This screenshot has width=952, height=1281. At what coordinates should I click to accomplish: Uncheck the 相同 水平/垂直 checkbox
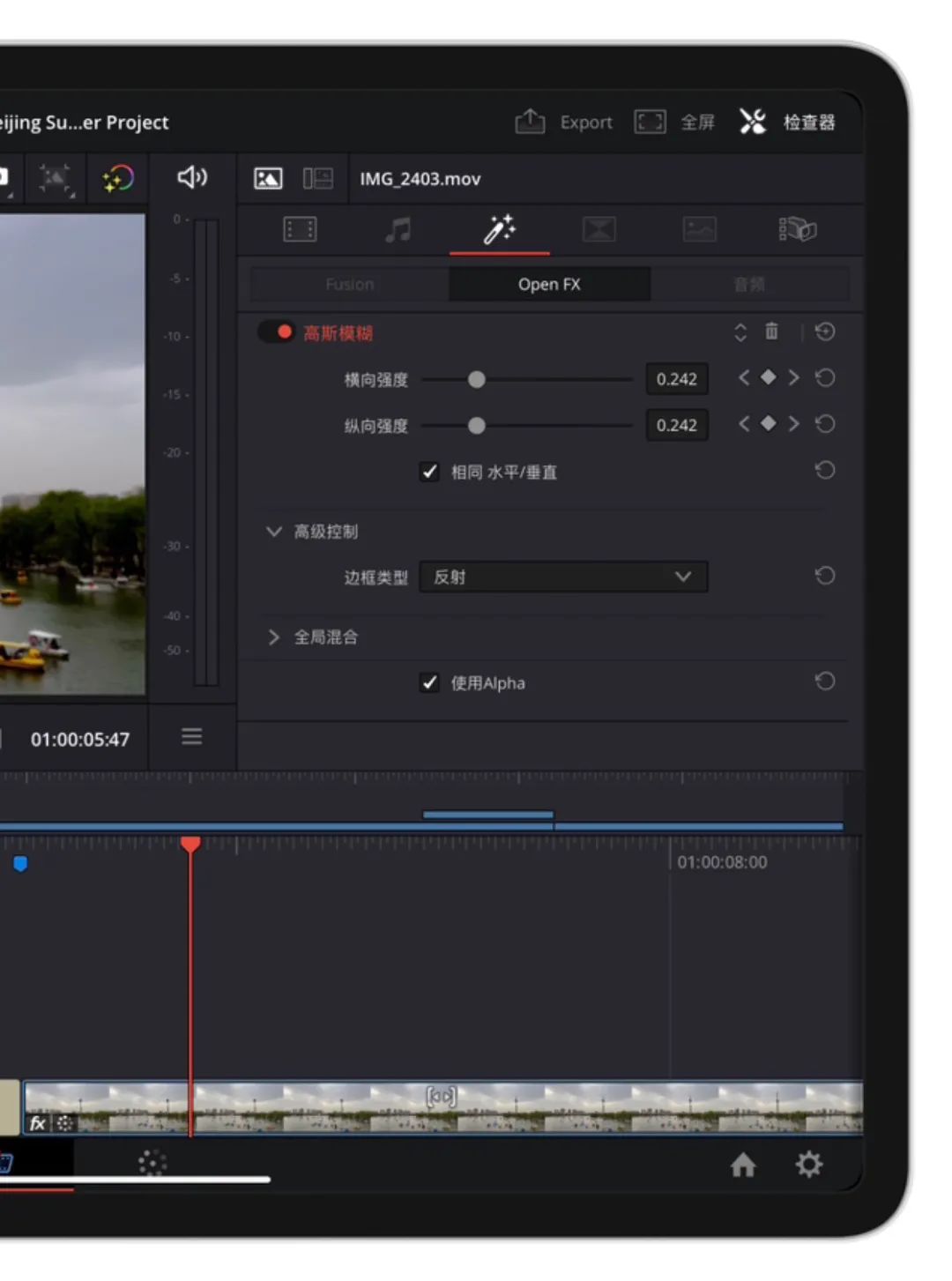(x=429, y=472)
